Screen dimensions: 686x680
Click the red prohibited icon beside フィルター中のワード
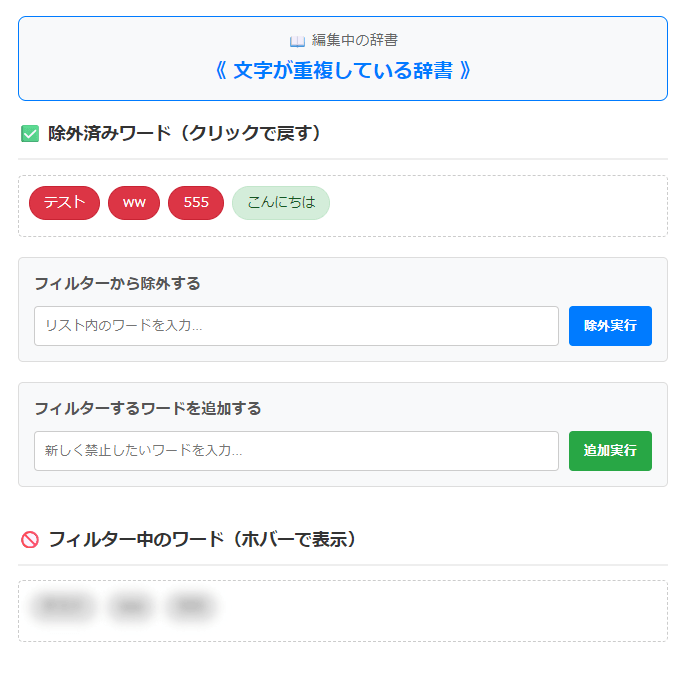(x=30, y=540)
